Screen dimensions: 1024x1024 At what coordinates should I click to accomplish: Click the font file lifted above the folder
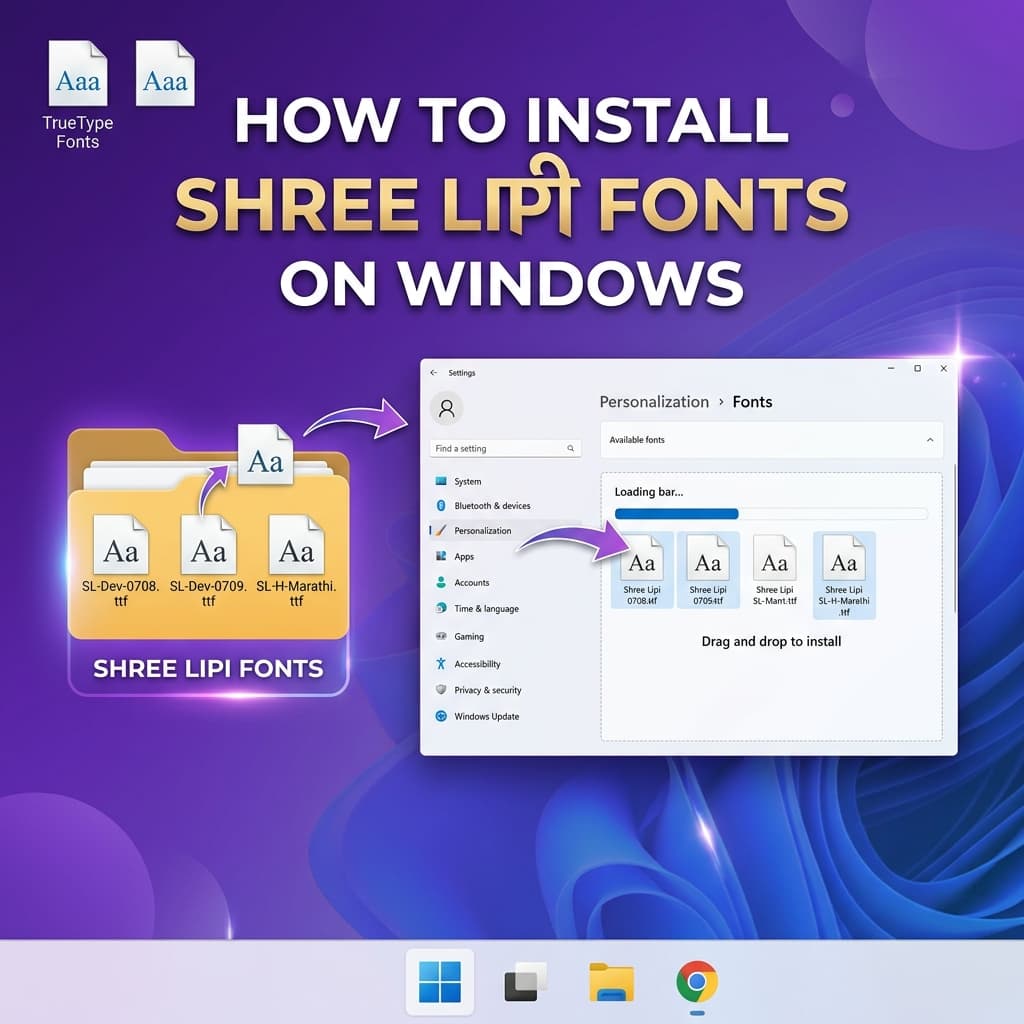[x=266, y=455]
